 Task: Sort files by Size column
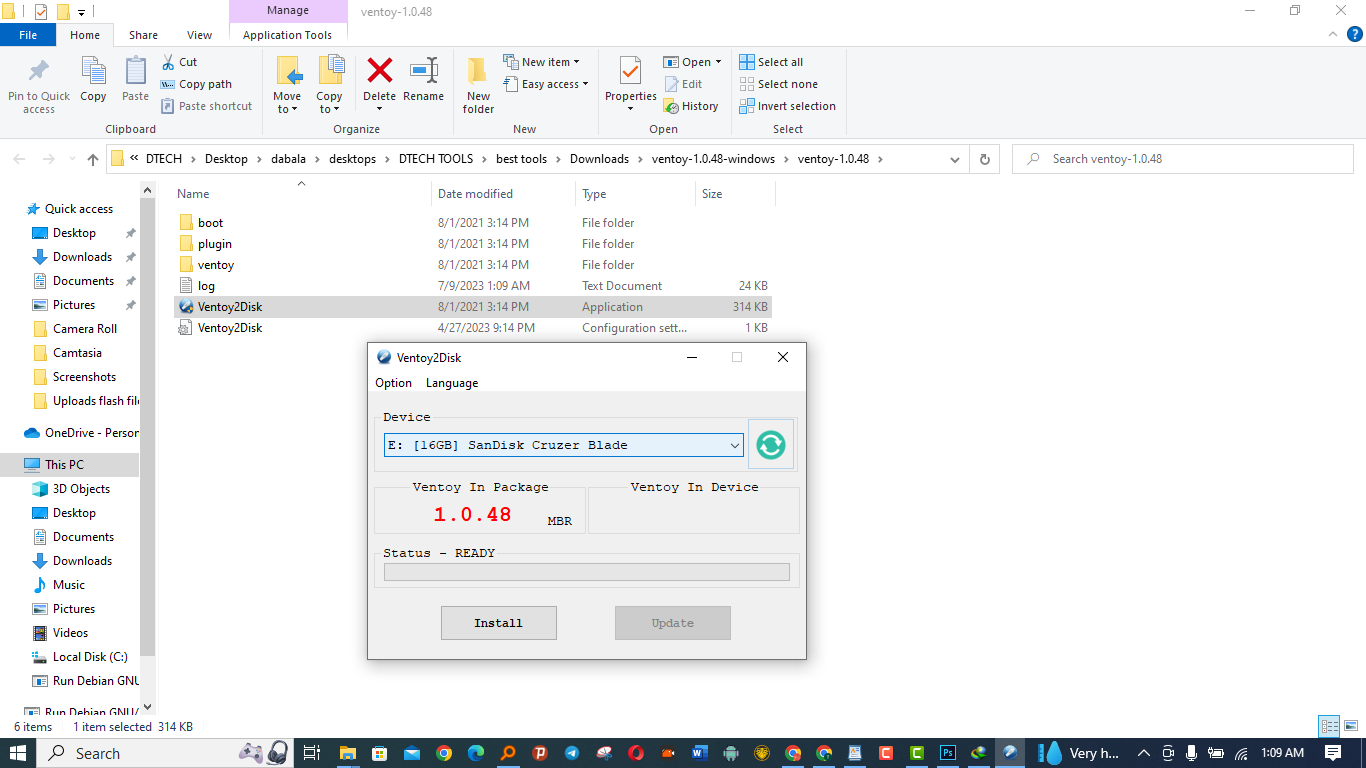tap(712, 194)
